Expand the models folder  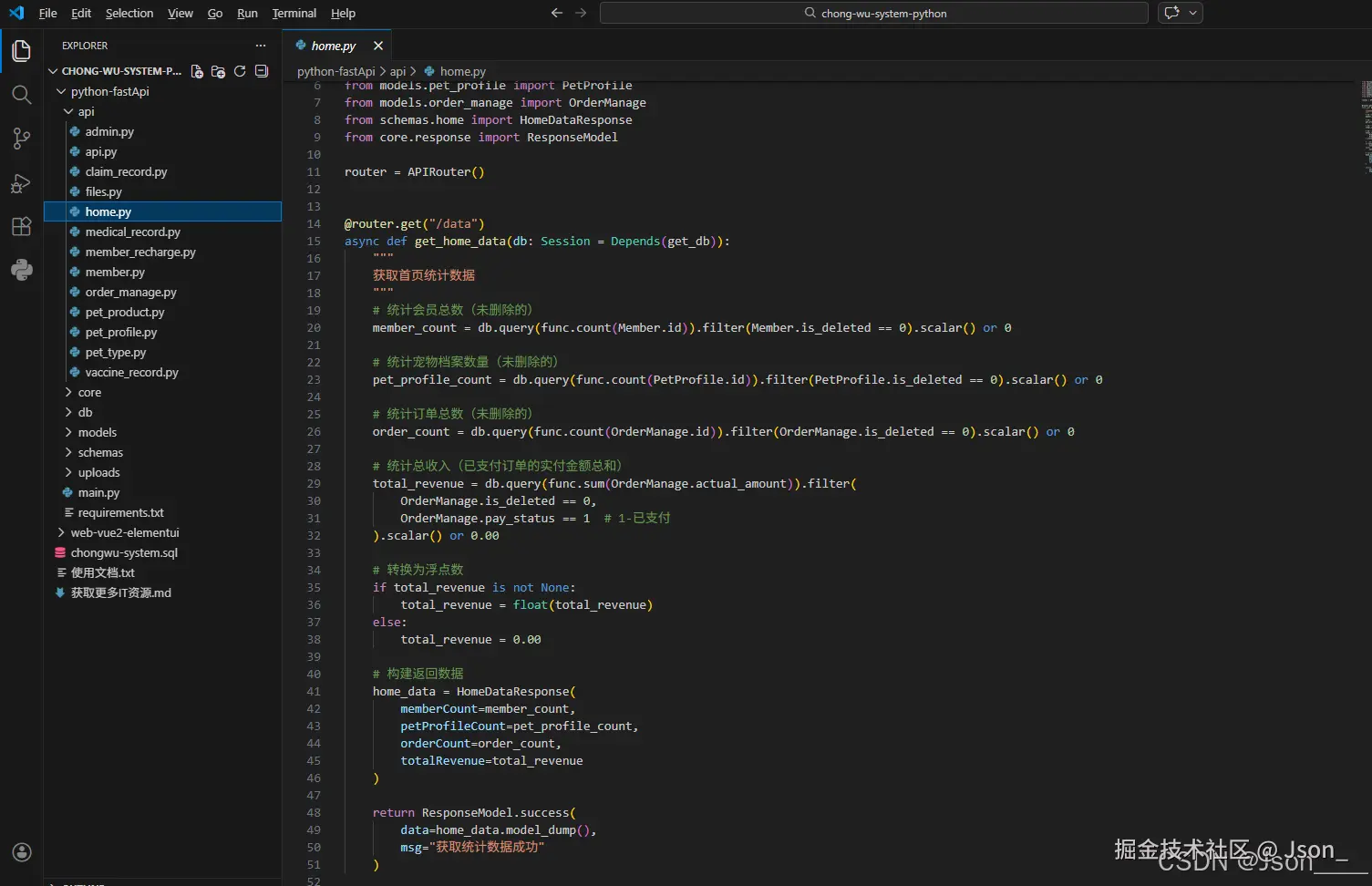97,433
